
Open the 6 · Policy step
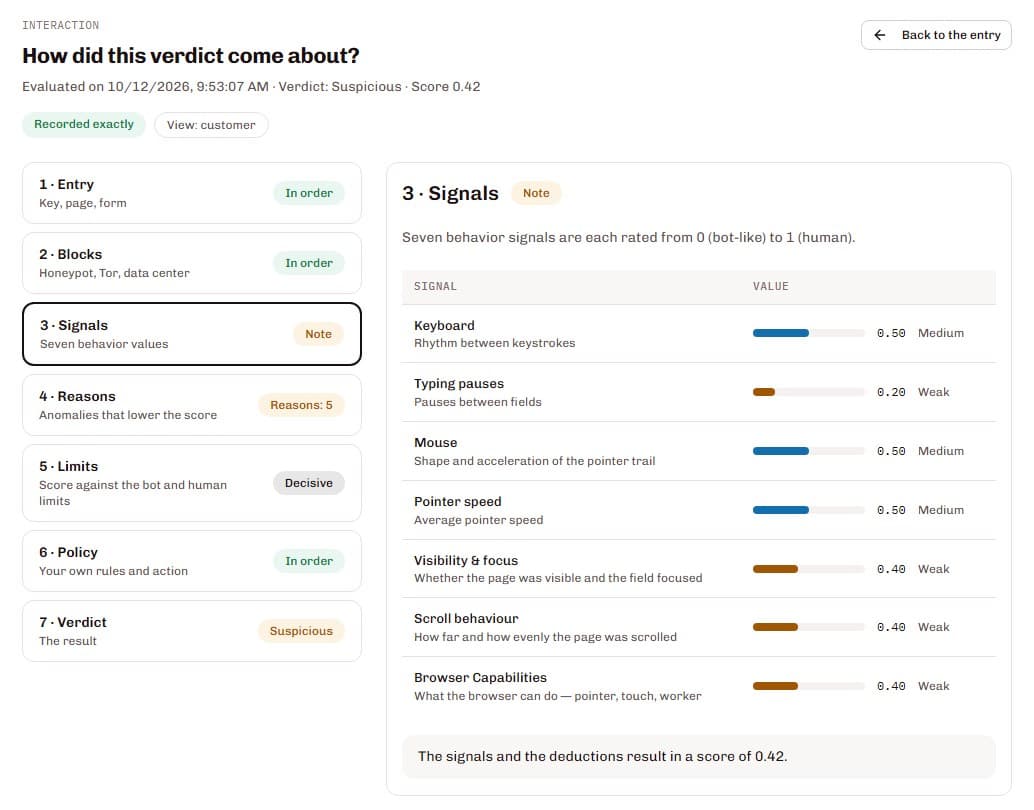(x=192, y=561)
